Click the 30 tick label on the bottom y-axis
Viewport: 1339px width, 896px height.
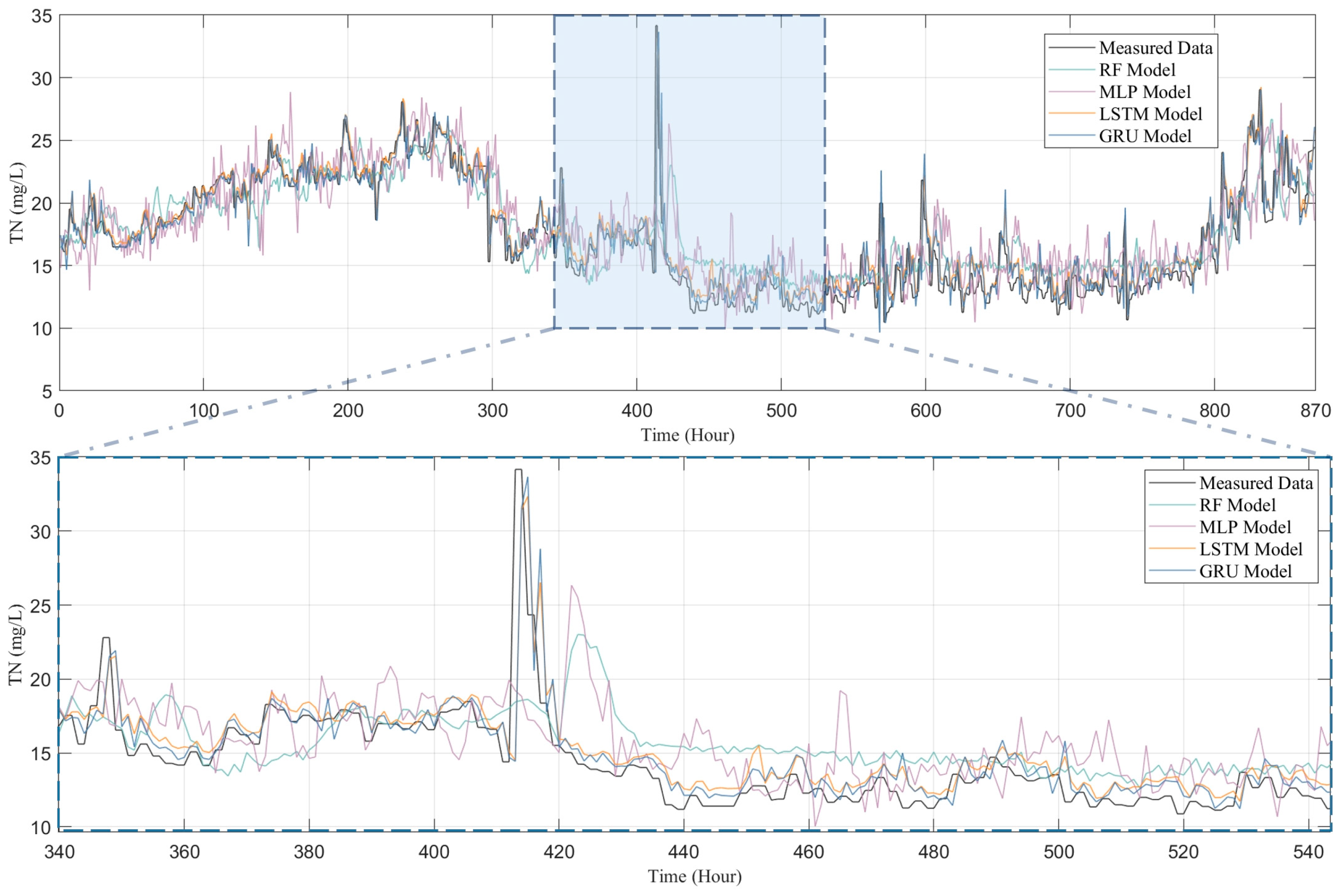[x=41, y=532]
